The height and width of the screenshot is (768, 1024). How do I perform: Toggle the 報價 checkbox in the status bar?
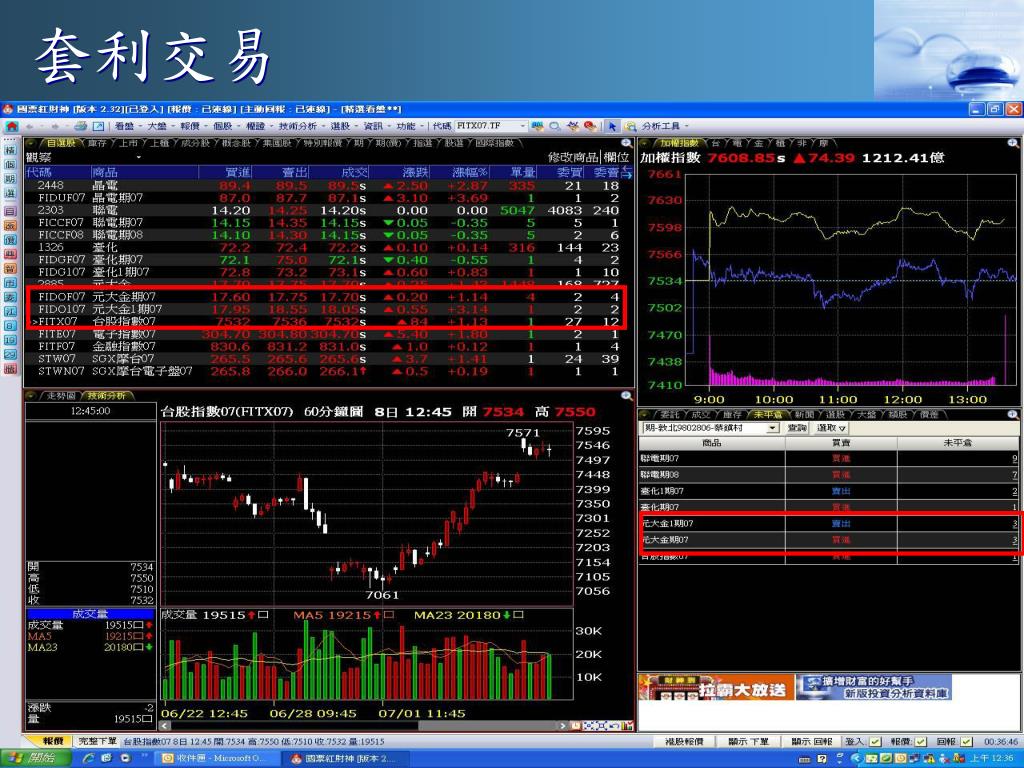[920, 742]
